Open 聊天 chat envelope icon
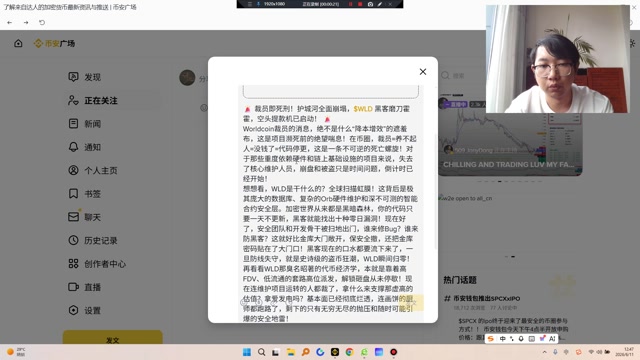640x360 pixels. click(x=73, y=217)
